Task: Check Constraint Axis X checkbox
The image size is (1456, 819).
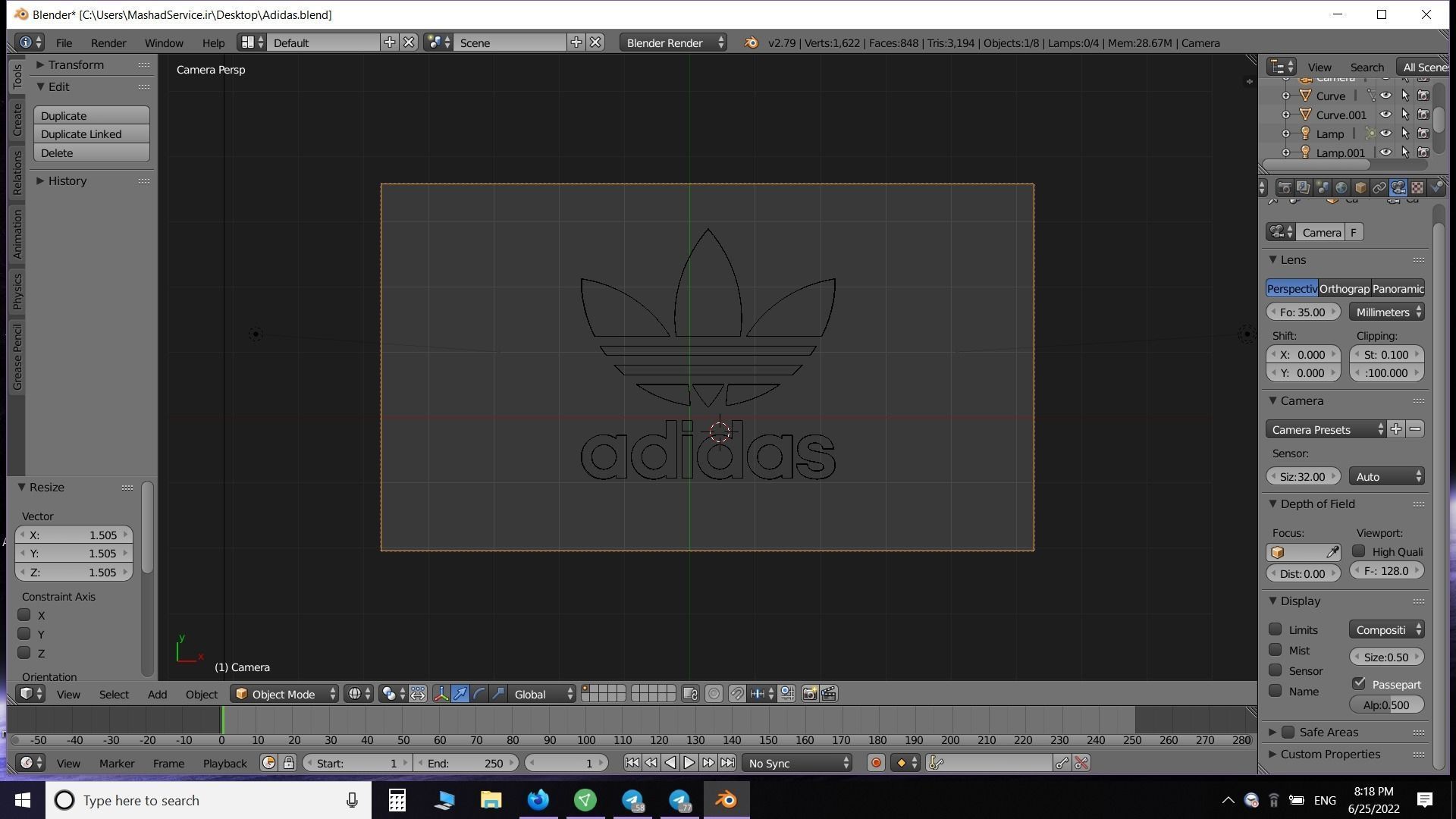Action: click(24, 615)
